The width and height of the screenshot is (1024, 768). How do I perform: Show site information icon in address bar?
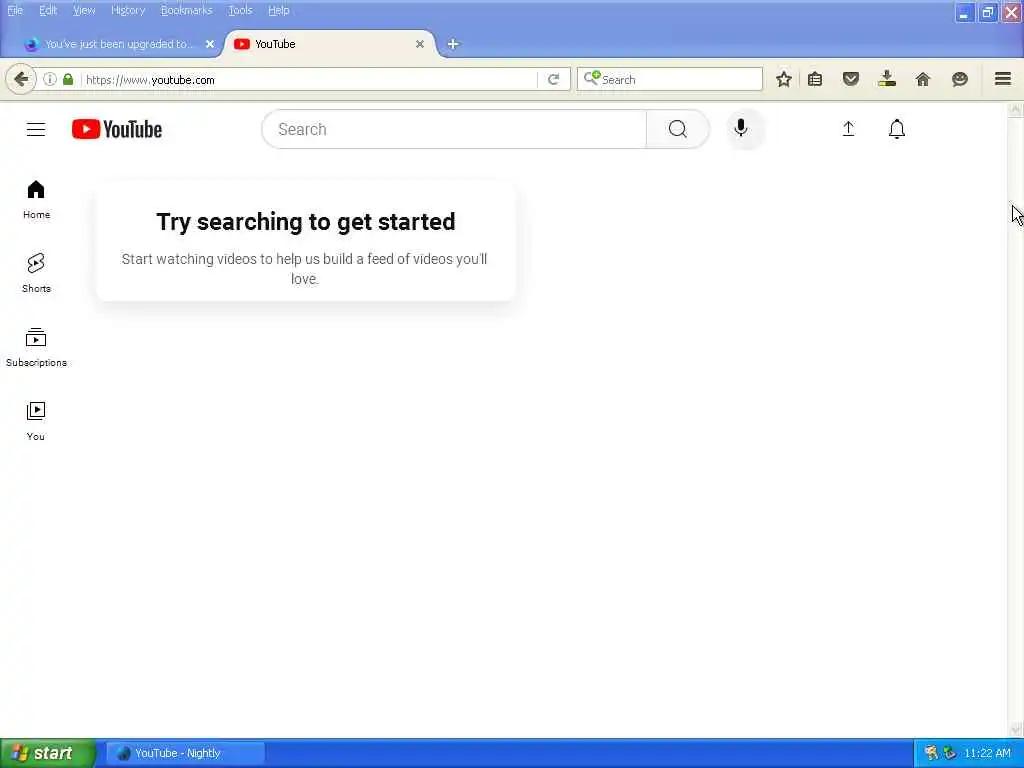click(50, 79)
